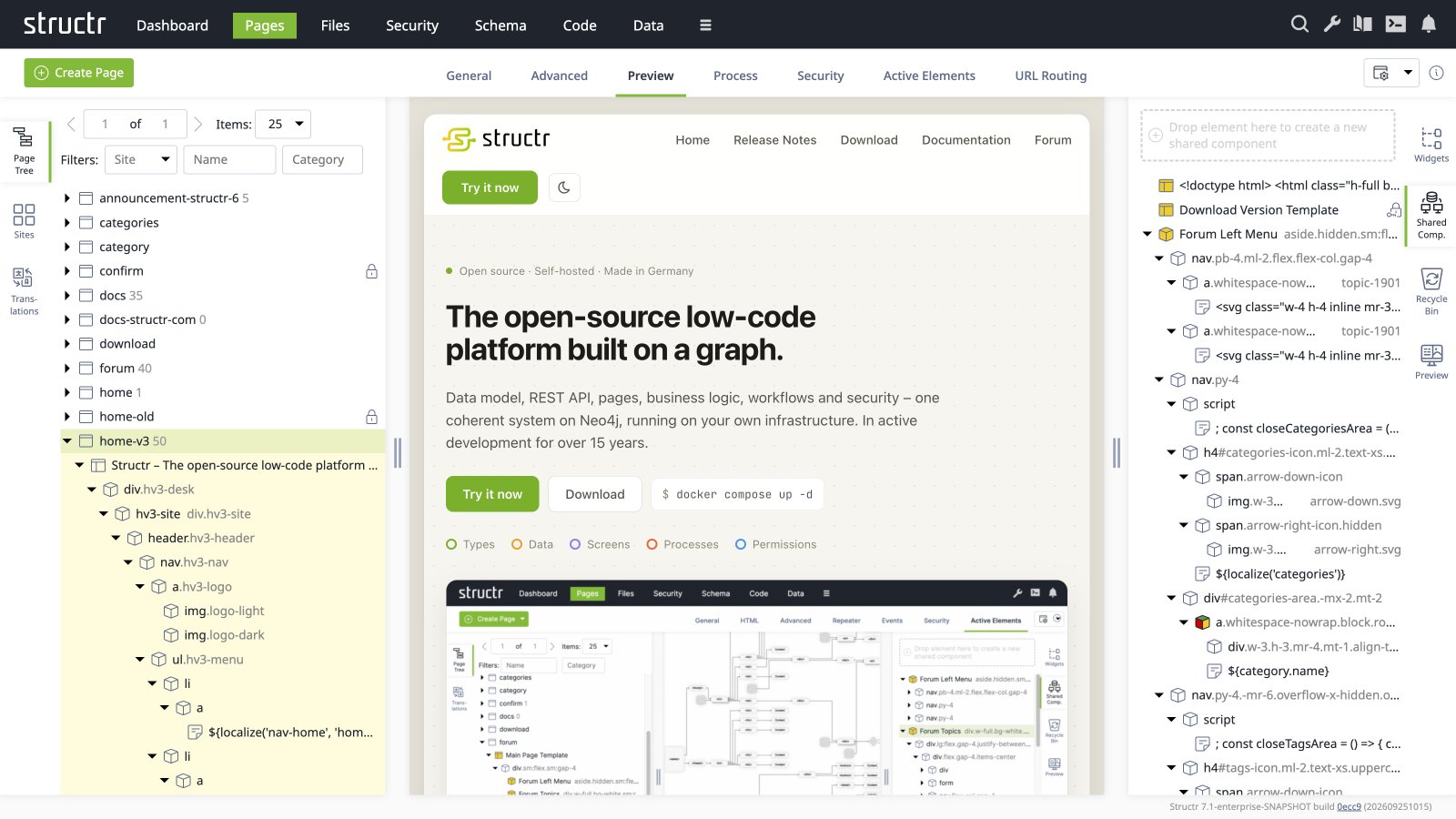Screen dimensions: 1456x819
Task: Switch to the Dashboard menu
Action: pos(172,25)
